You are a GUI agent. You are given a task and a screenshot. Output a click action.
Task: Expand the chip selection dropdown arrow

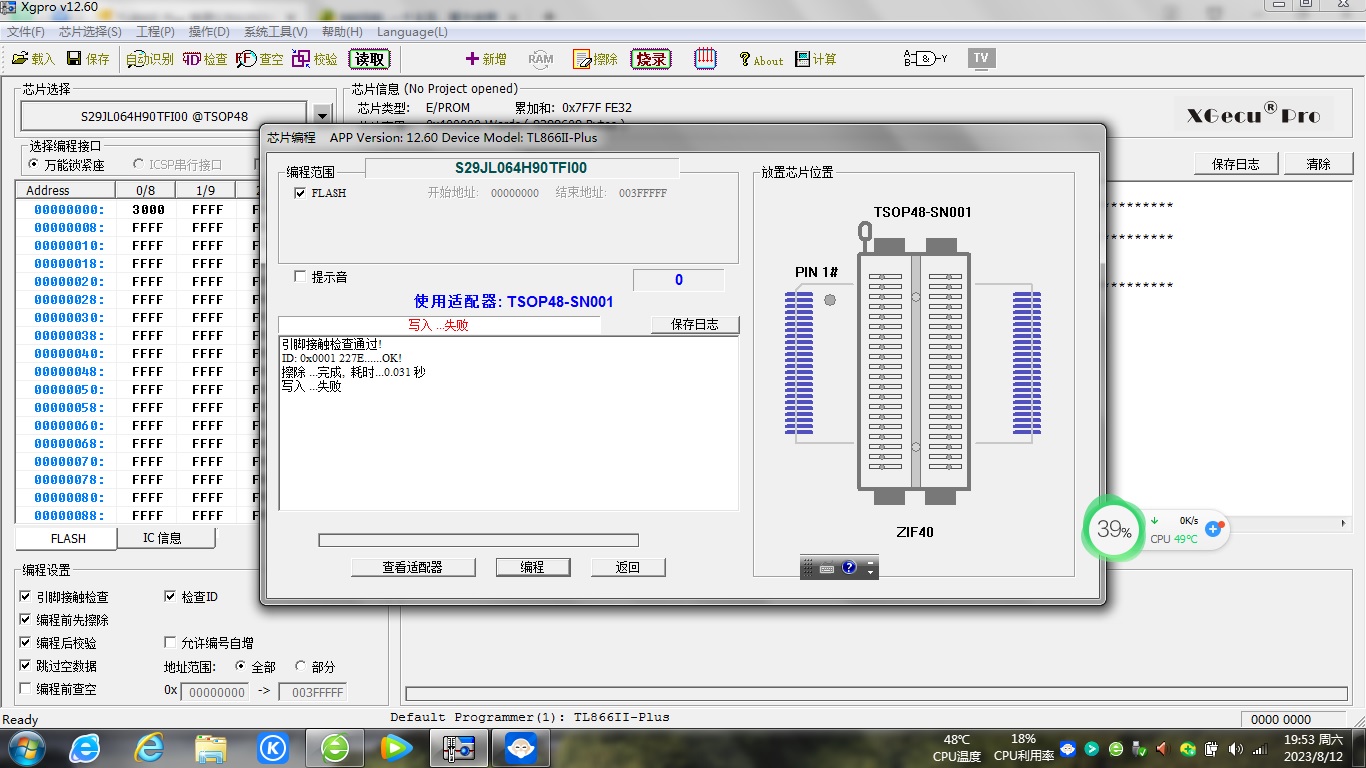tap(321, 116)
